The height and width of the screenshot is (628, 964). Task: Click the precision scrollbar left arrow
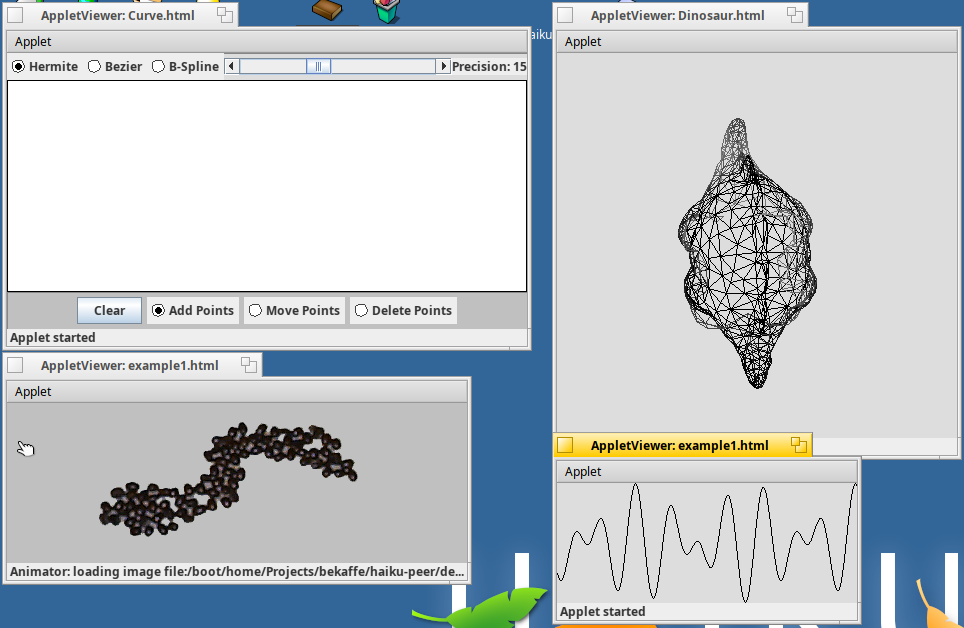click(232, 66)
